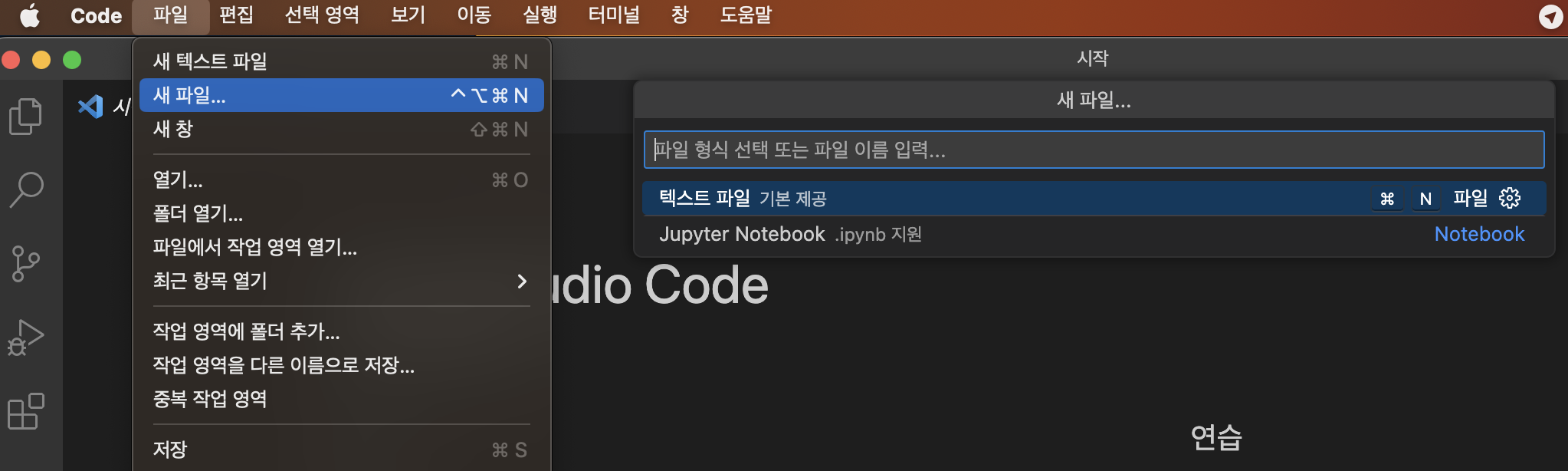Image resolution: width=1568 pixels, height=471 pixels.
Task: Select the 텍스트 파일 기본 제공 option
Action: (x=1094, y=198)
